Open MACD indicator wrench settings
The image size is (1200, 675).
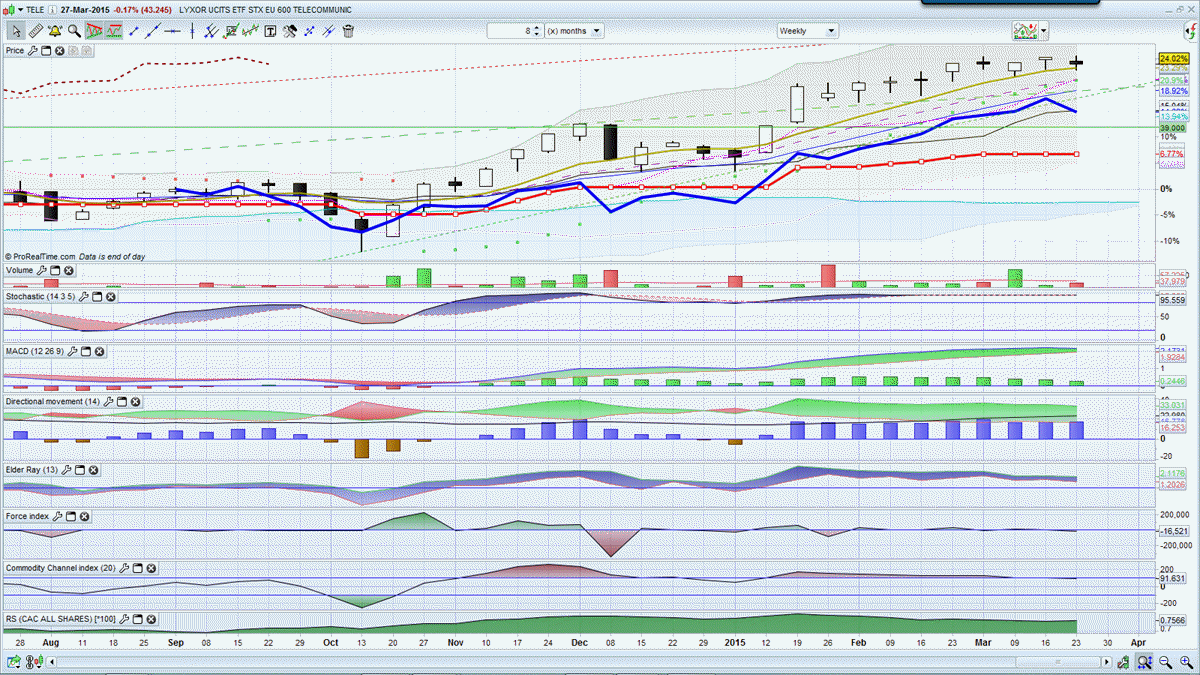pos(72,351)
